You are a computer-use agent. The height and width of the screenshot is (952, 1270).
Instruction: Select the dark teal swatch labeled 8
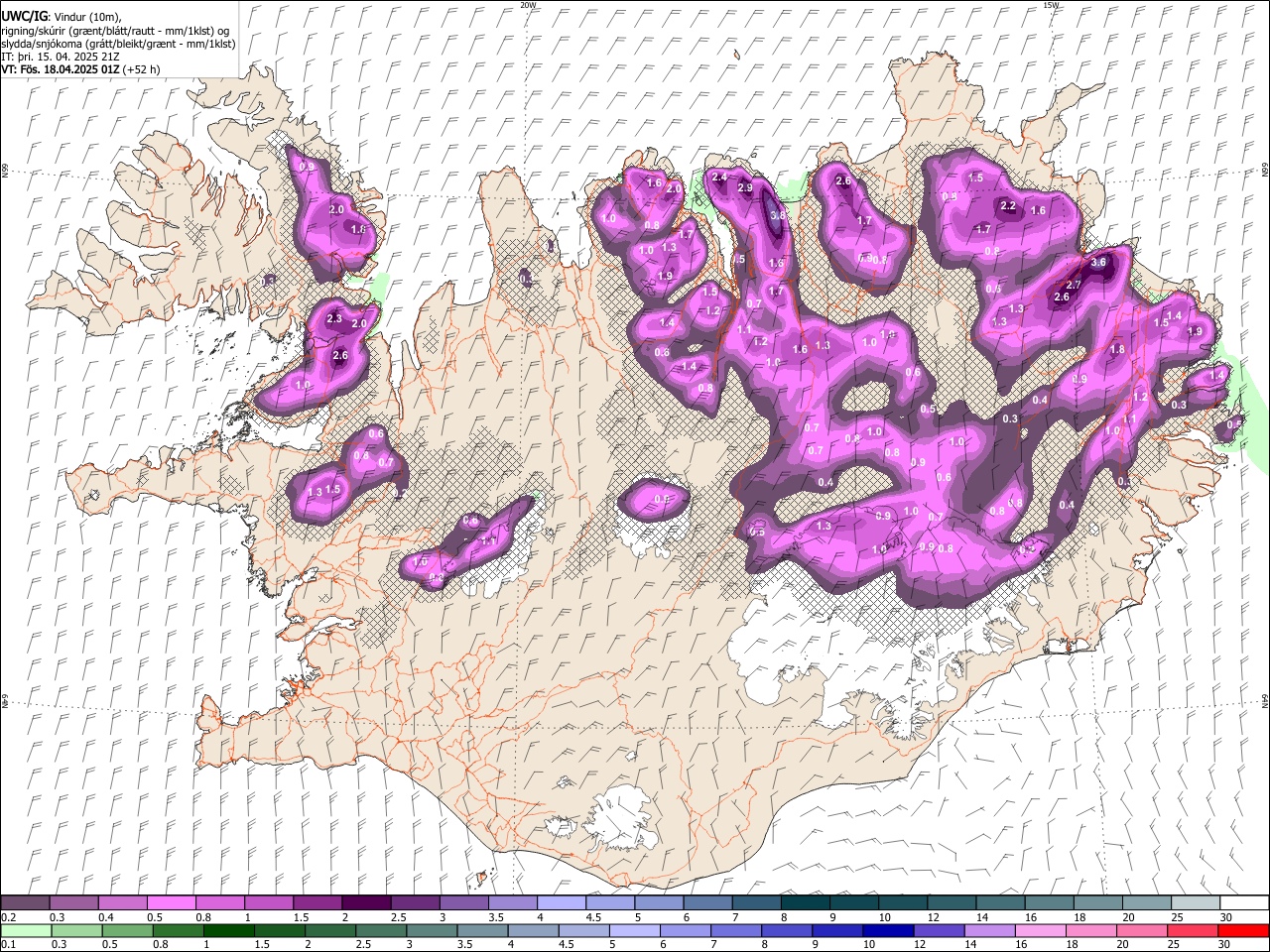tap(805, 903)
